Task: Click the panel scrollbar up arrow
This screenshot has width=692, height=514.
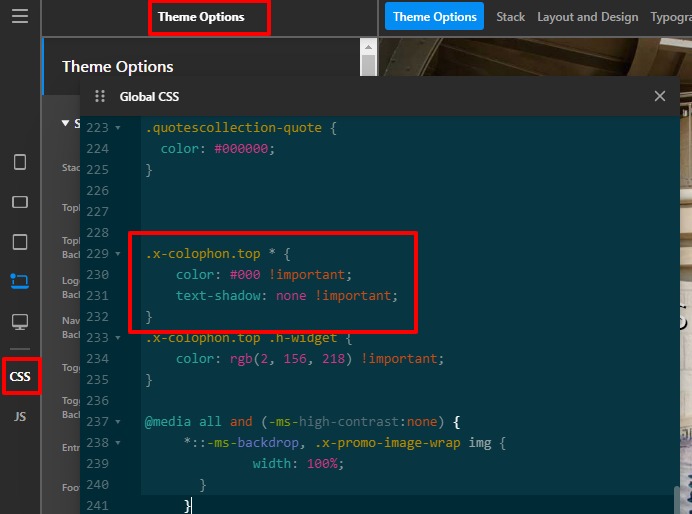Action: [368, 47]
